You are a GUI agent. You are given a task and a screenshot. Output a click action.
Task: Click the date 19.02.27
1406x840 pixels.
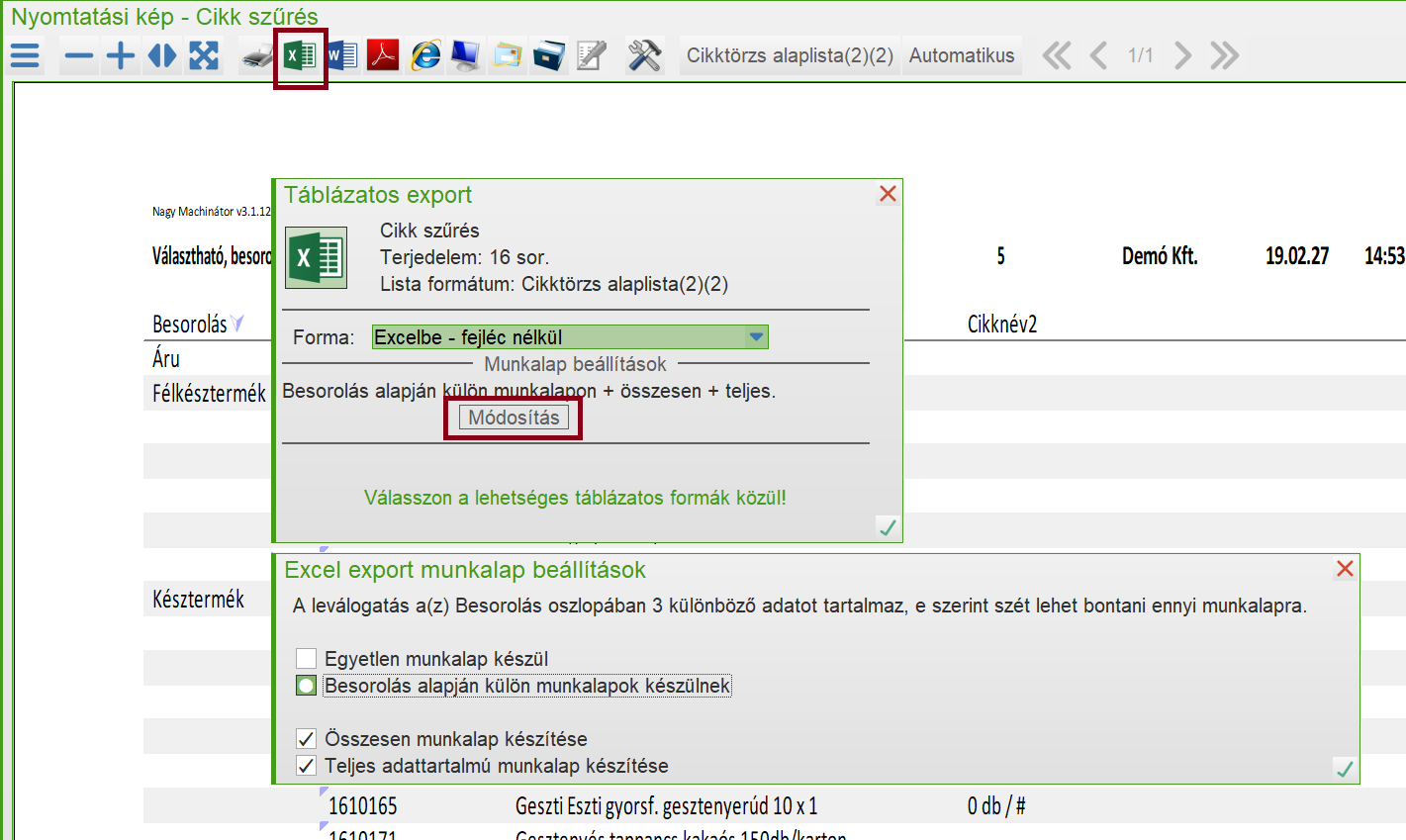click(x=1297, y=256)
